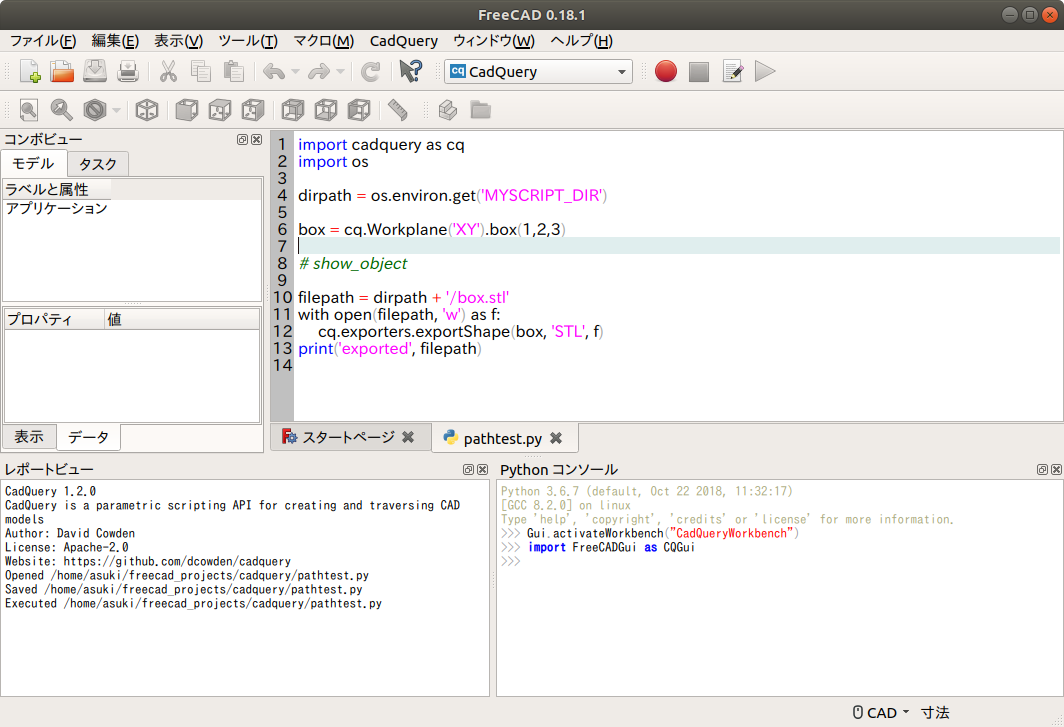
Task: Open the macro editor icon
Action: tap(733, 71)
